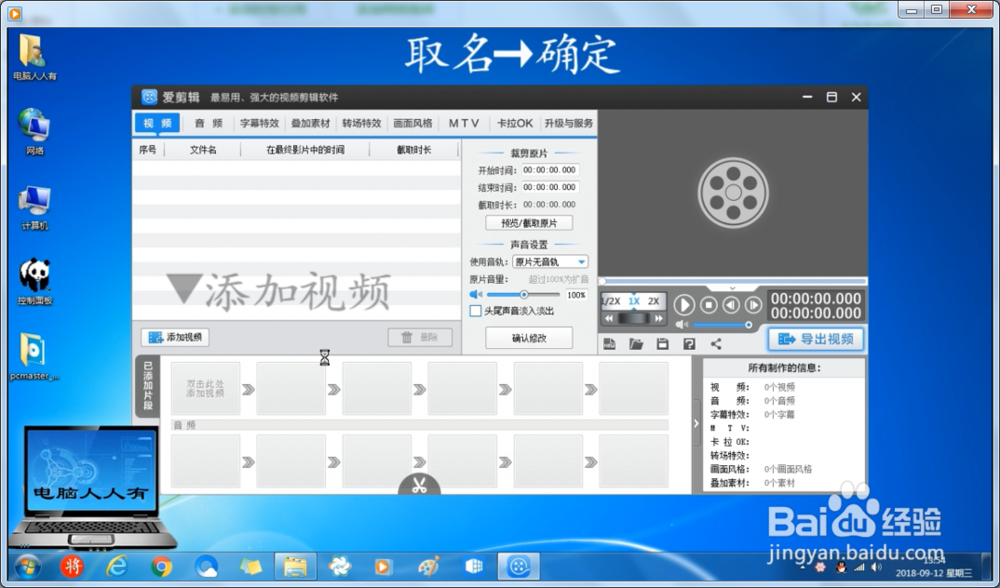Screen dimensions: 1000x588
Task: Click the orange media player taskbar icon
Action: [x=382, y=566]
